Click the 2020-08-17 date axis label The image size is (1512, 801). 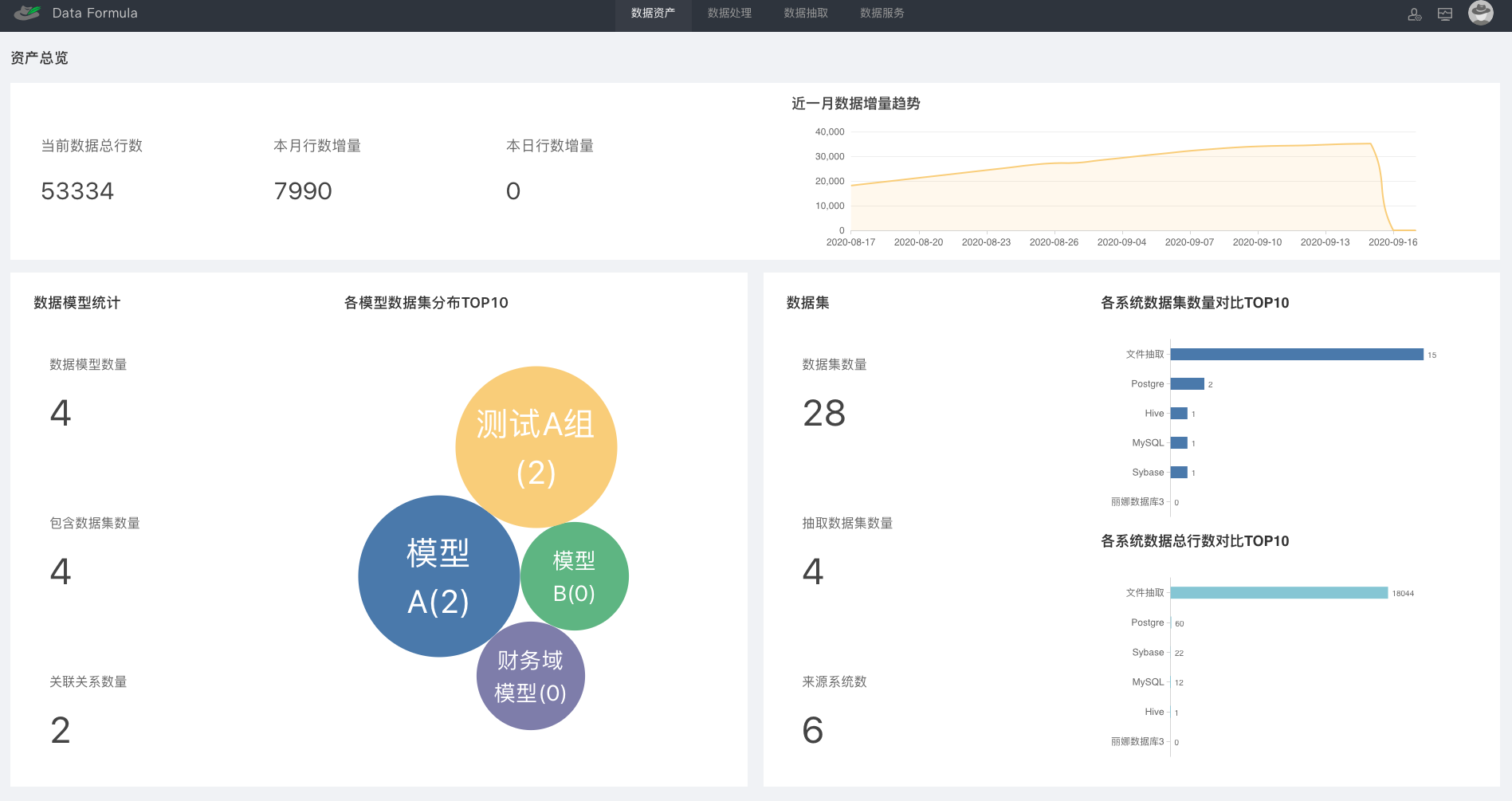click(850, 242)
